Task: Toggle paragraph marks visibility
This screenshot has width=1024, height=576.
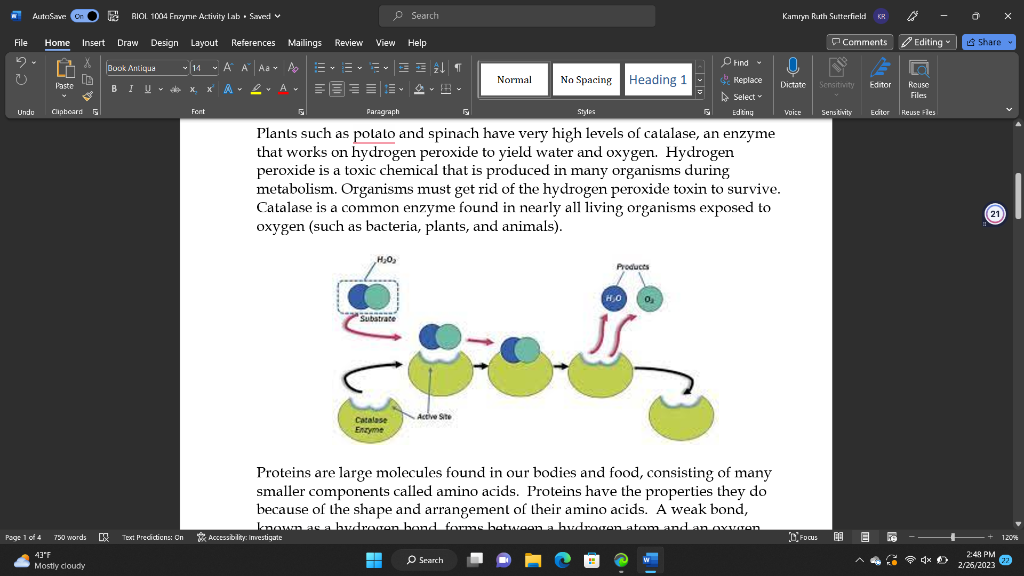Action: click(458, 66)
